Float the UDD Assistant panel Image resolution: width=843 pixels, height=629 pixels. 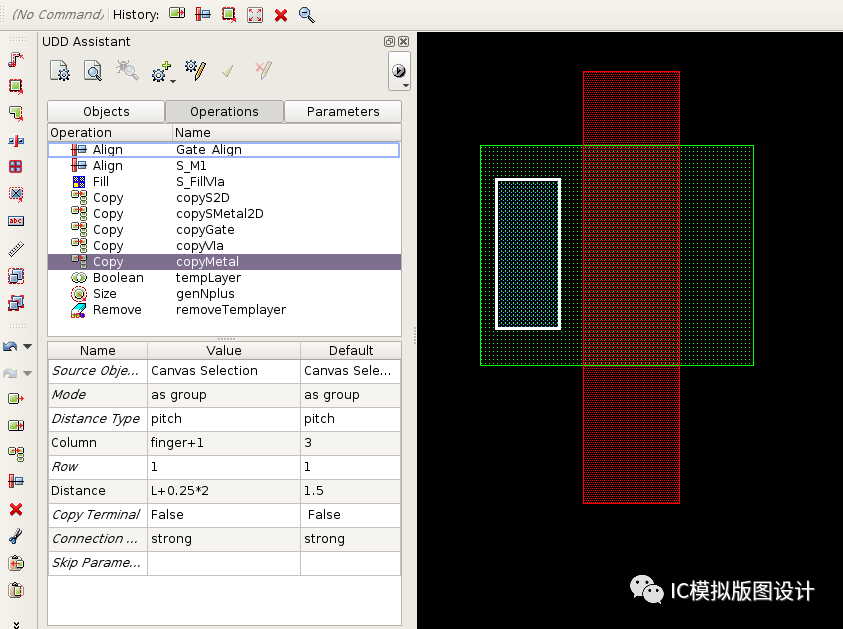(x=389, y=41)
